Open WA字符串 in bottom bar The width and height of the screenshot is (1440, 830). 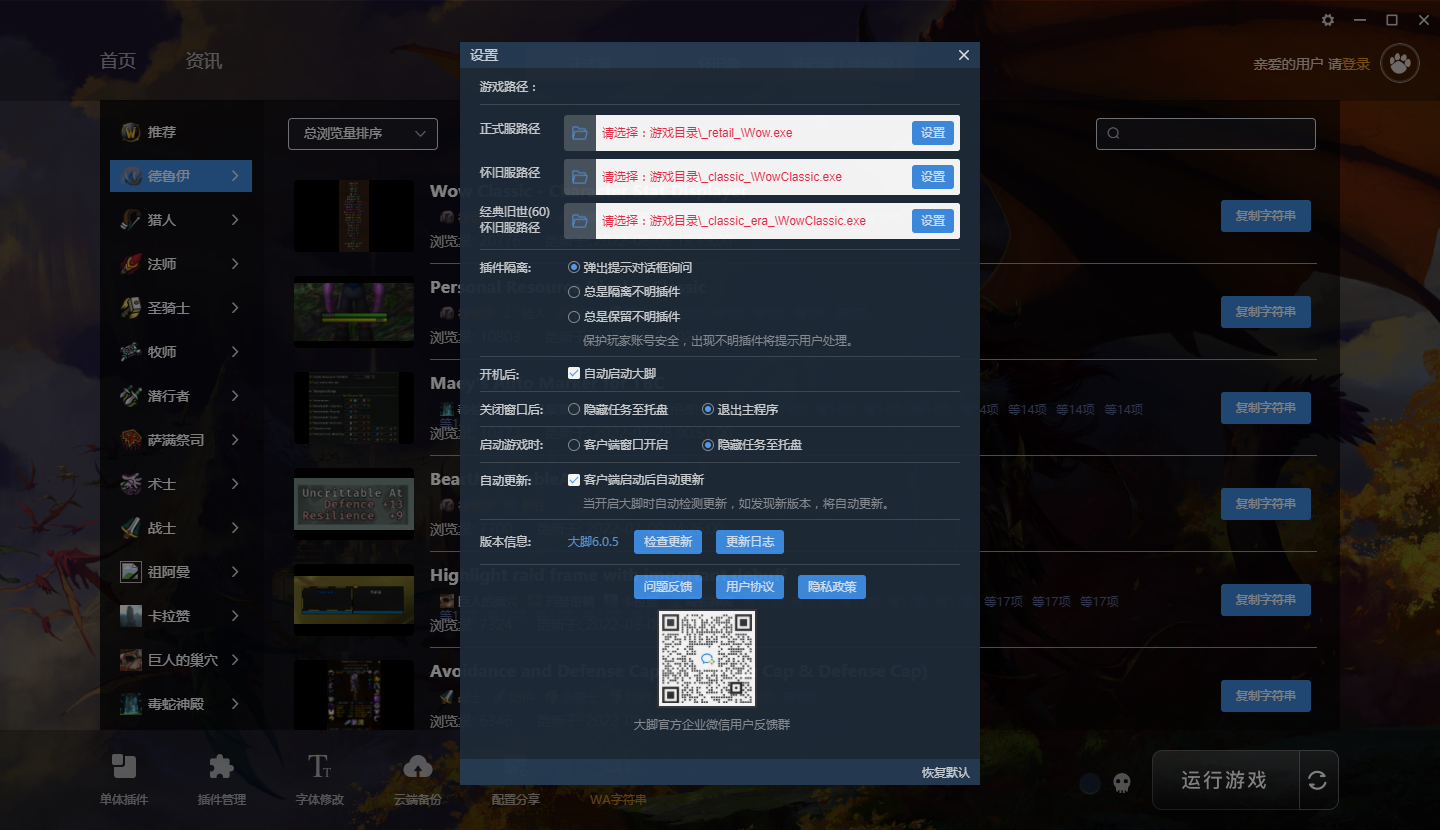pos(618,800)
